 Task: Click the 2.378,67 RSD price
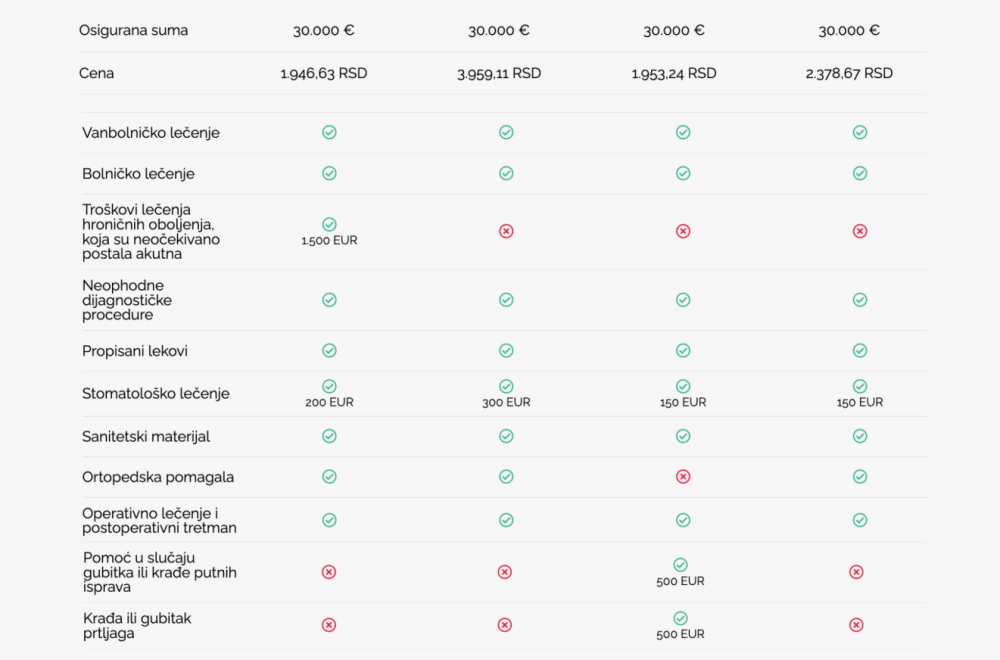coord(849,73)
